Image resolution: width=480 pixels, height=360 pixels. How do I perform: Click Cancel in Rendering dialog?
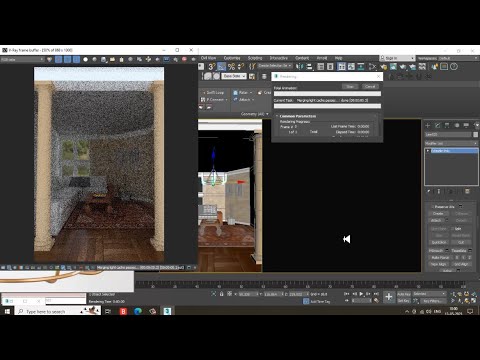[370, 87]
